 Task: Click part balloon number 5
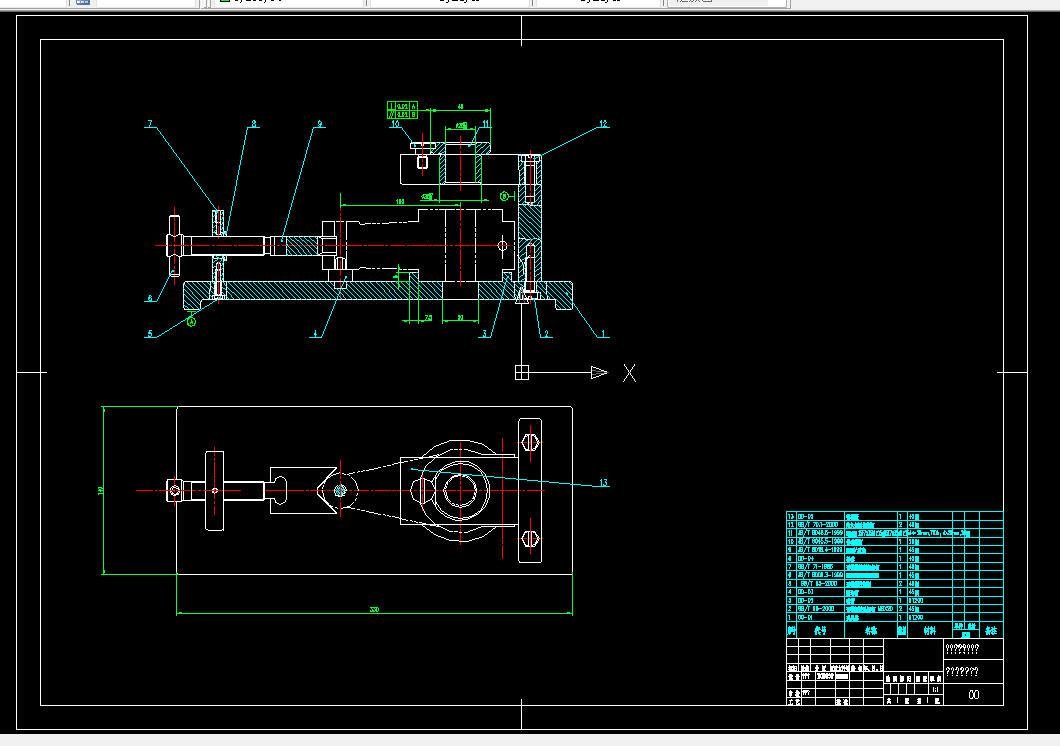[x=150, y=333]
